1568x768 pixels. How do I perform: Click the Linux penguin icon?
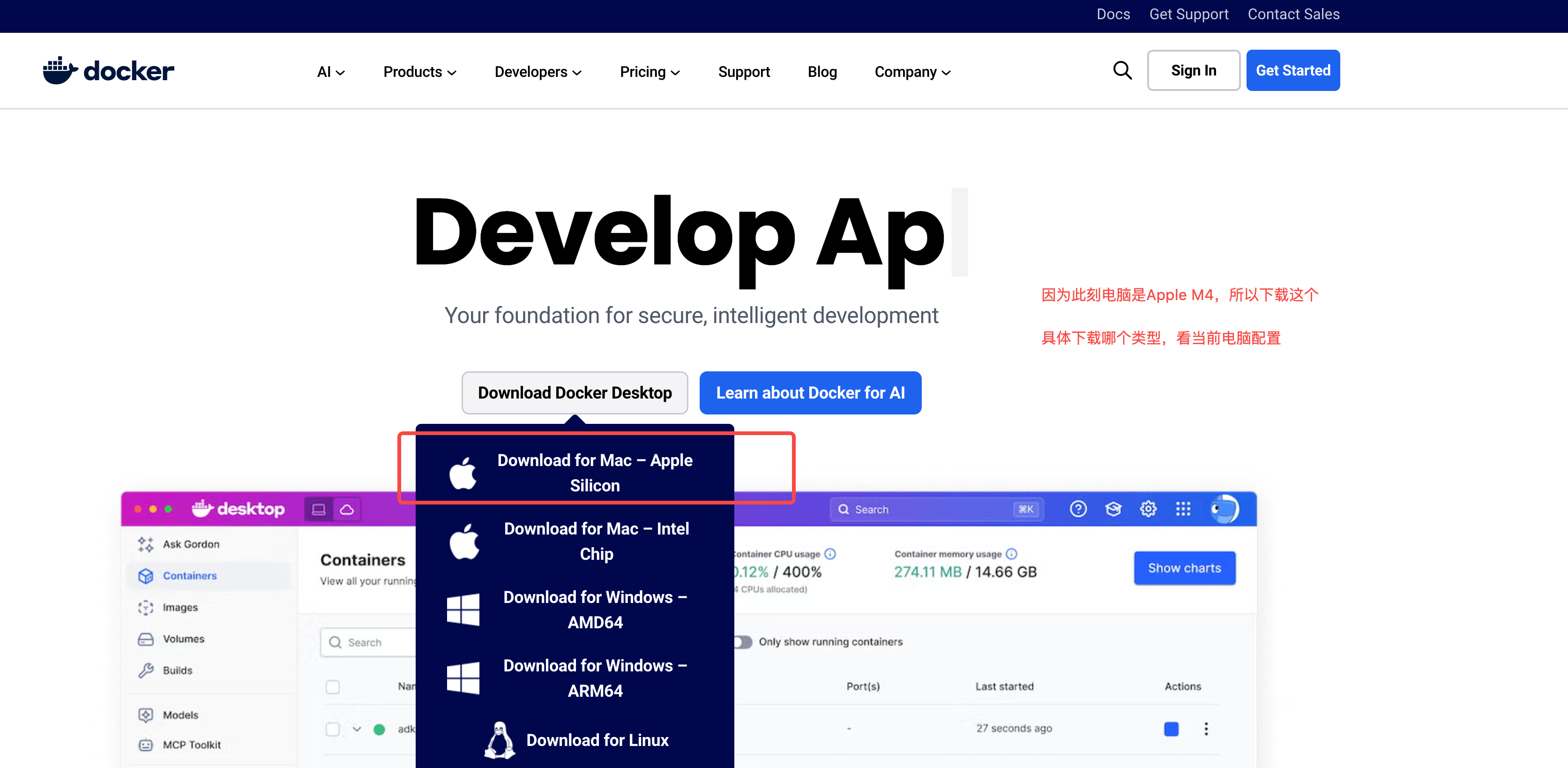click(x=500, y=740)
